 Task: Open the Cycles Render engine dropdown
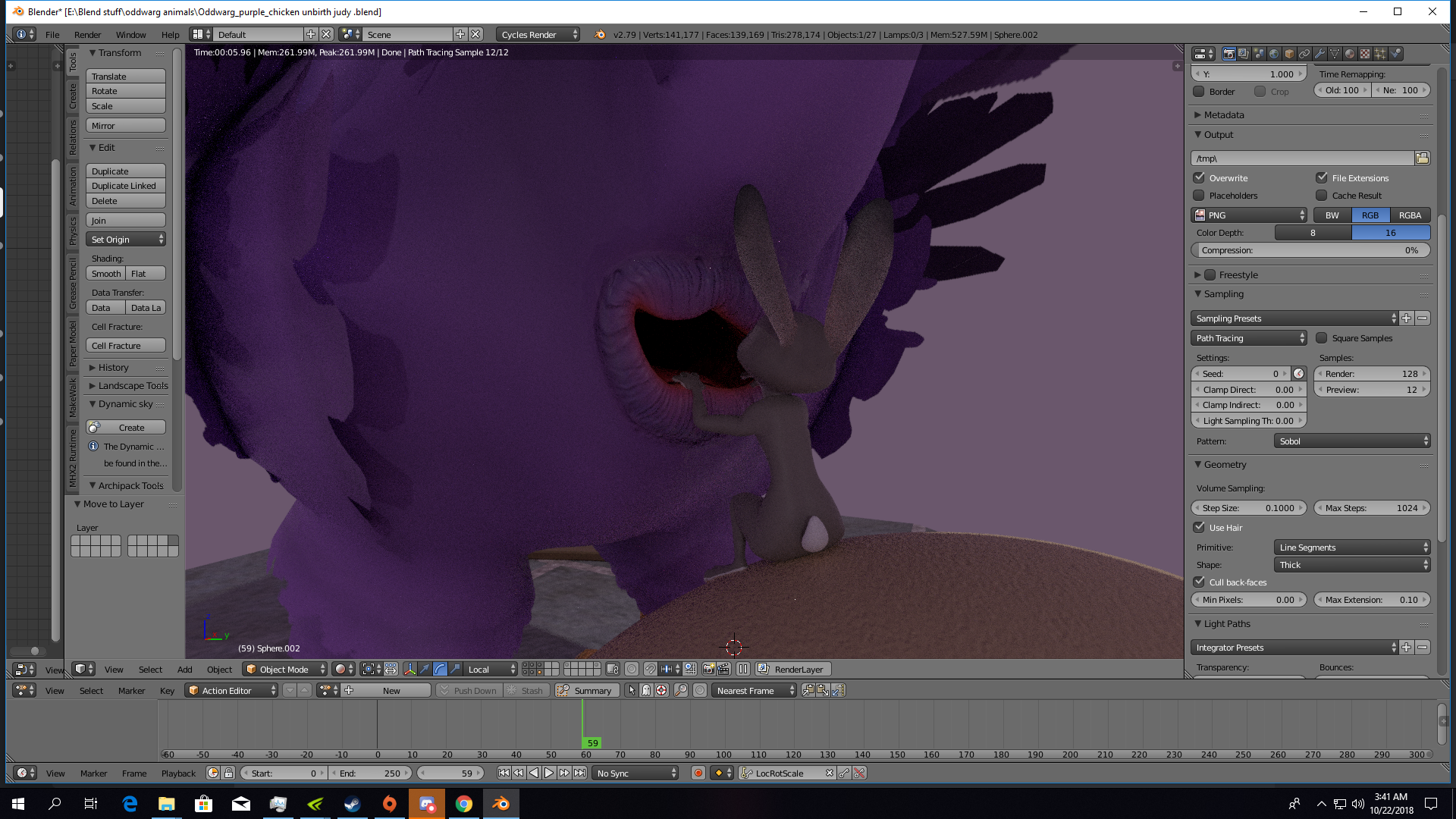click(x=538, y=35)
